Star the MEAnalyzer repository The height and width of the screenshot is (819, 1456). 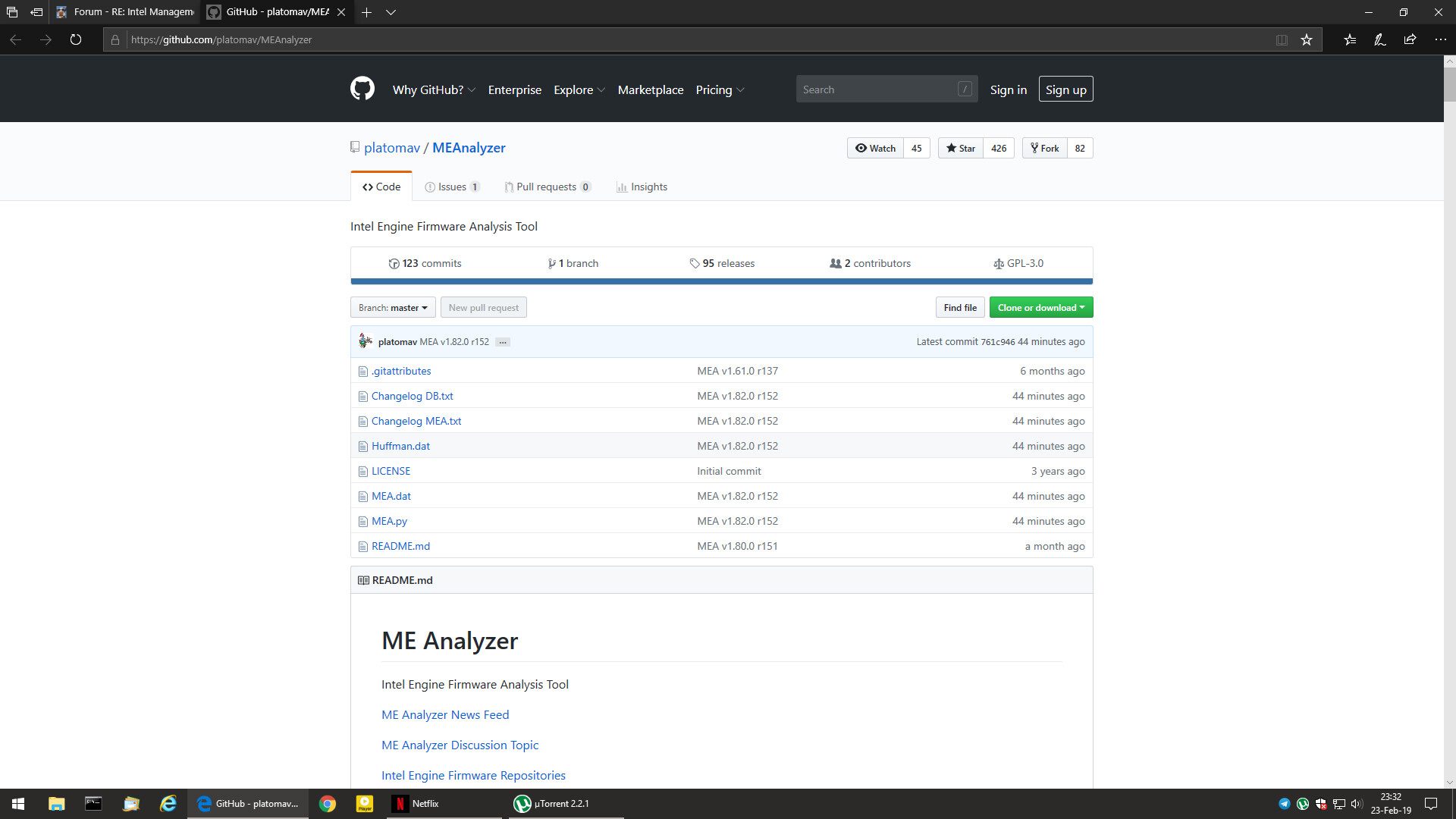[x=961, y=148]
